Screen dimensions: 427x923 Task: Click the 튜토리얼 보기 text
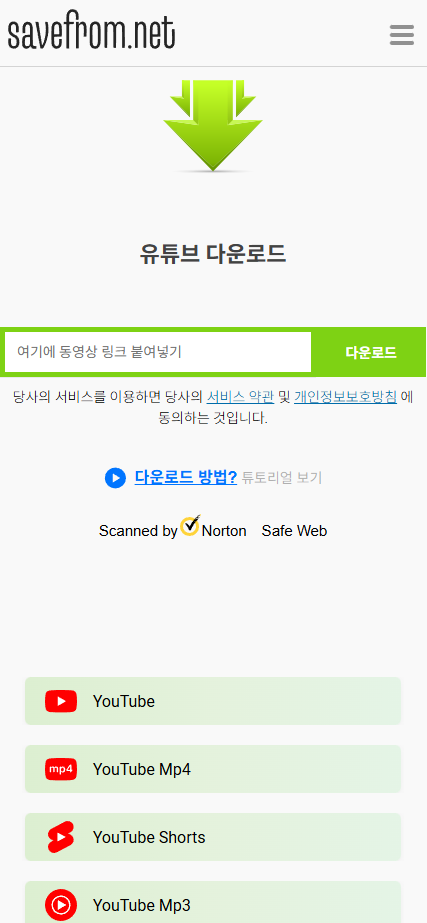282,477
